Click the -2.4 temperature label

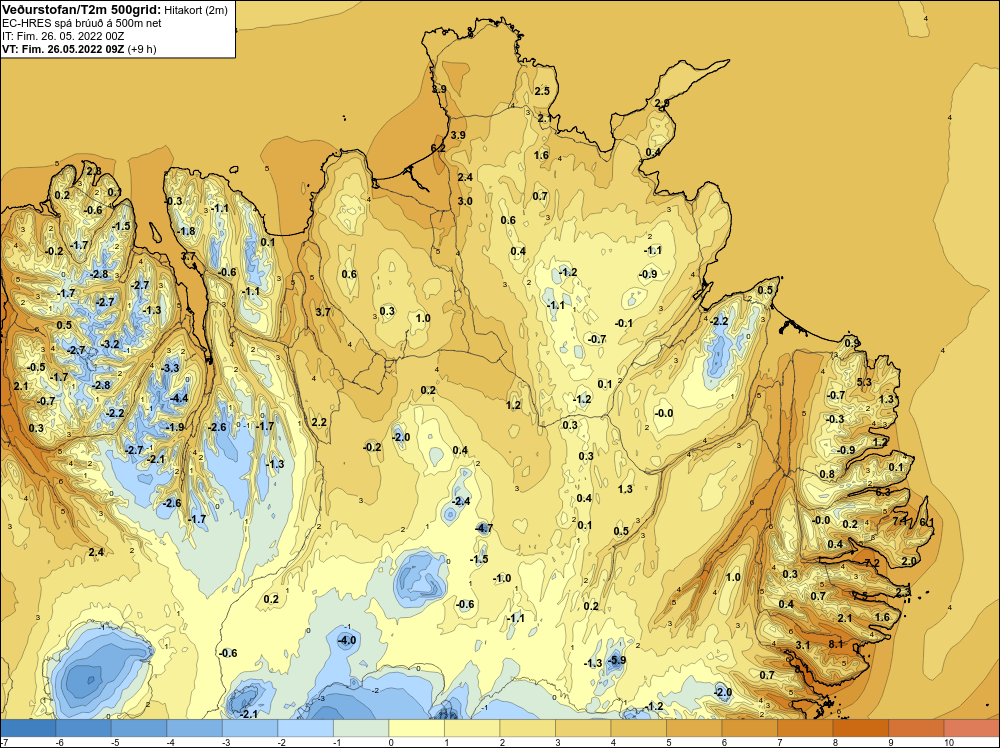pos(461,501)
